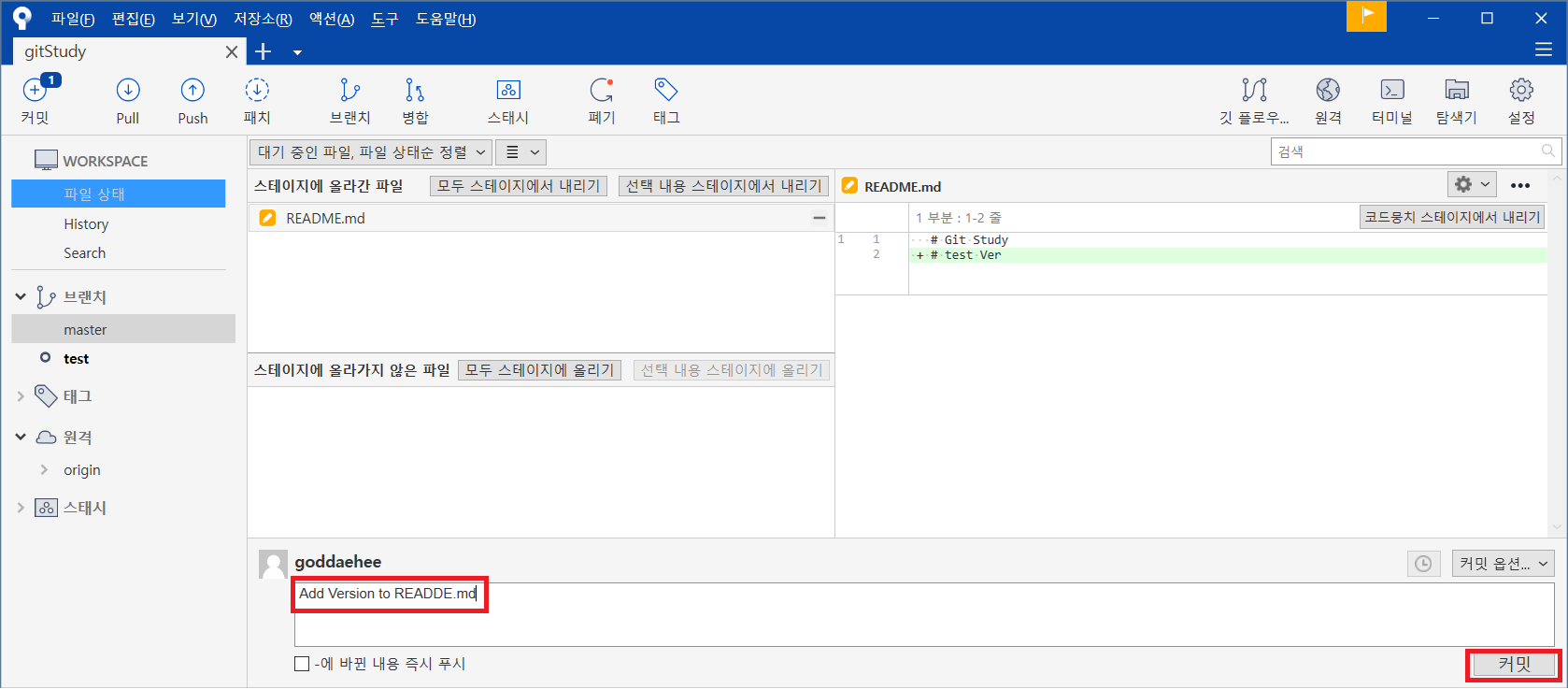Close the gitStudy tab
The width and height of the screenshot is (1568, 689).
click(231, 52)
